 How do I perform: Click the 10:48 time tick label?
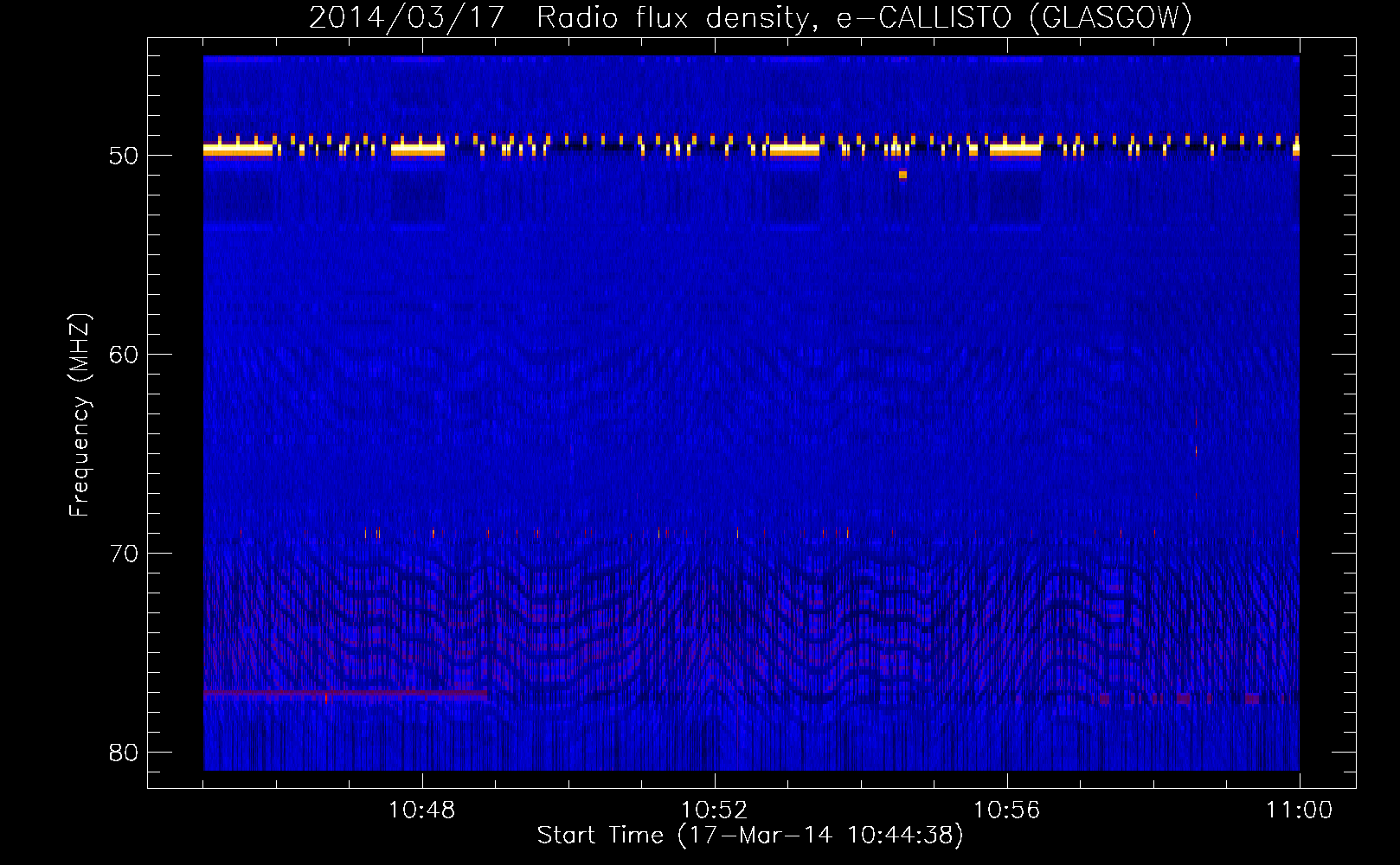(422, 810)
